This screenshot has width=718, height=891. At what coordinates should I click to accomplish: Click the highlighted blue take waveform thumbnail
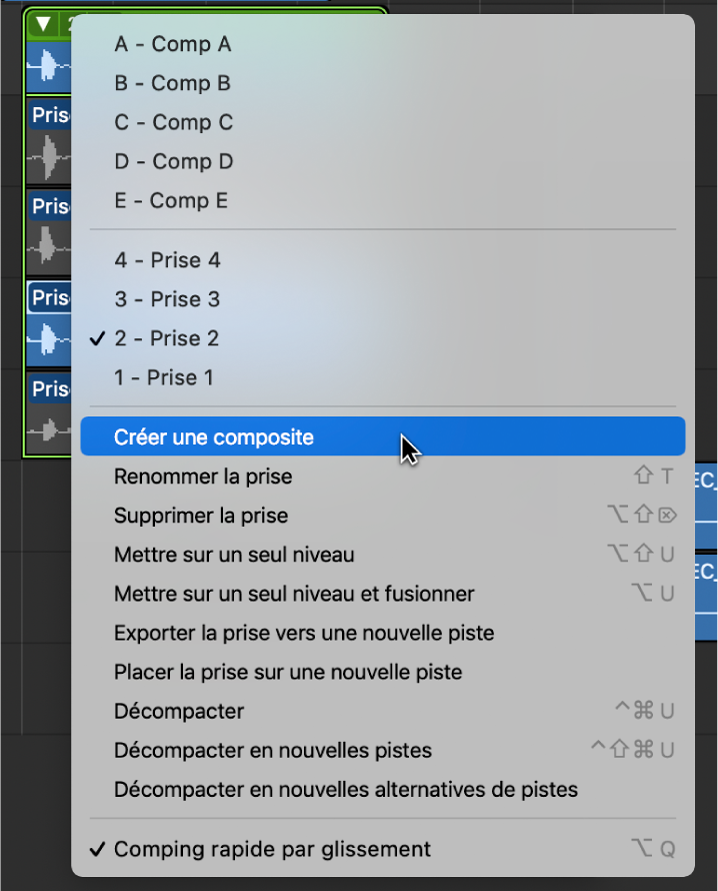pyautogui.click(x=48, y=67)
